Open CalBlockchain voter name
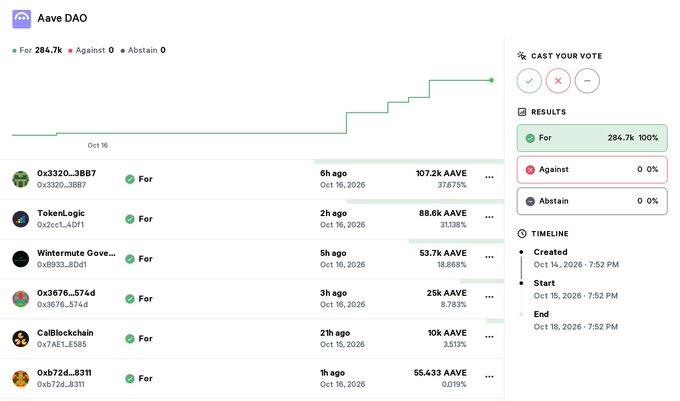This screenshot has width=680, height=401. pyautogui.click(x=65, y=333)
